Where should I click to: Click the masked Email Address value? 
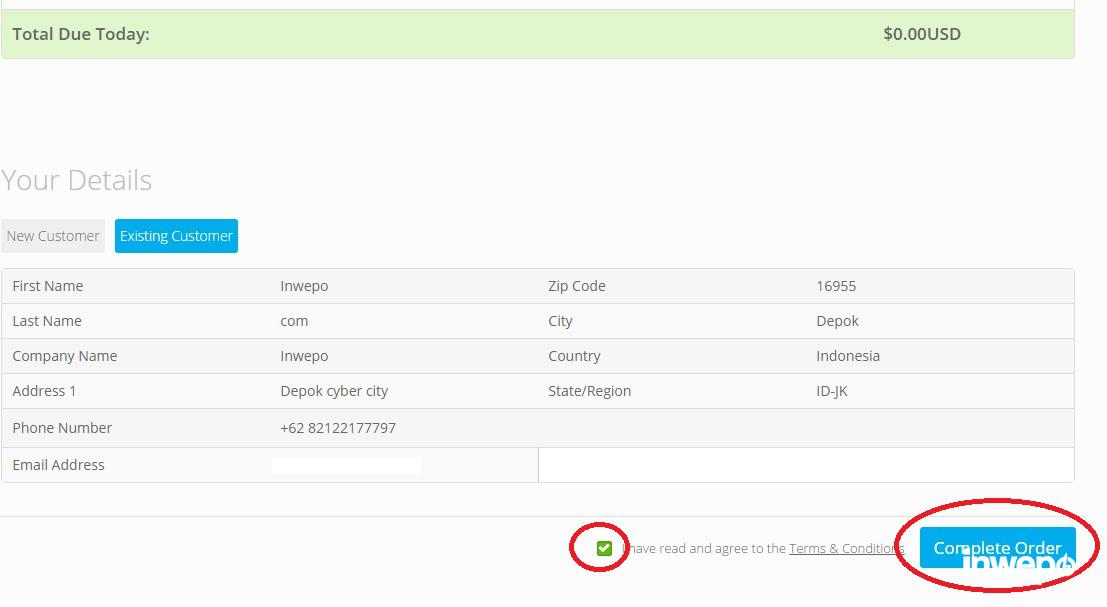[x=348, y=464]
